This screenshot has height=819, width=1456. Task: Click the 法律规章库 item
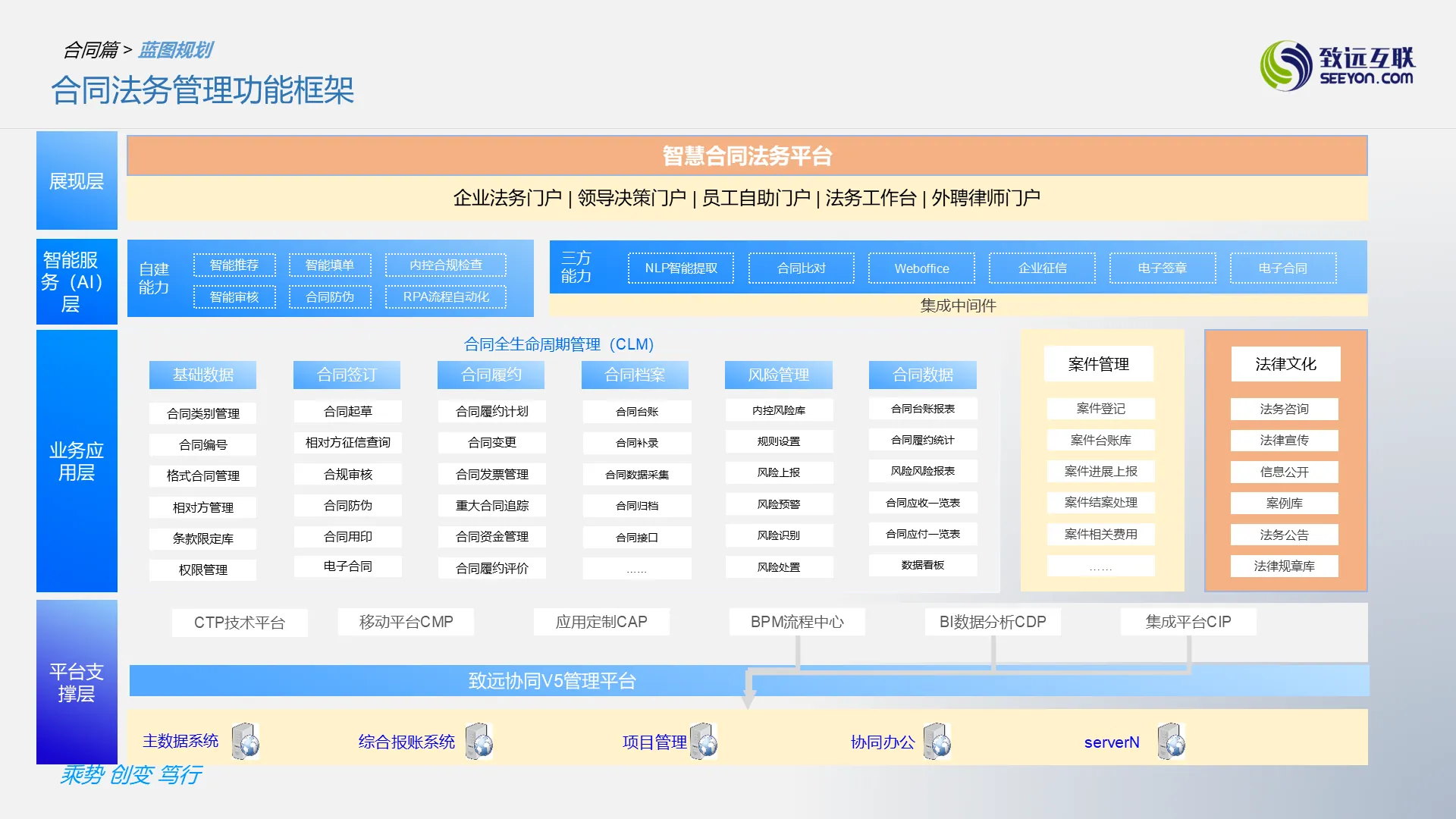(1285, 566)
